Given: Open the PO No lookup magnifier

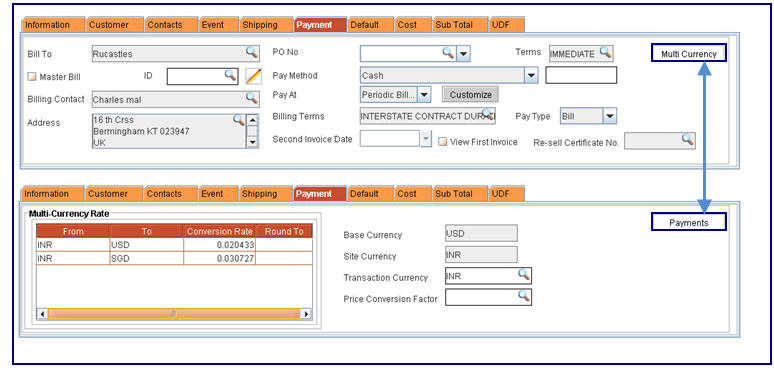Looking at the screenshot, I should 448,52.
